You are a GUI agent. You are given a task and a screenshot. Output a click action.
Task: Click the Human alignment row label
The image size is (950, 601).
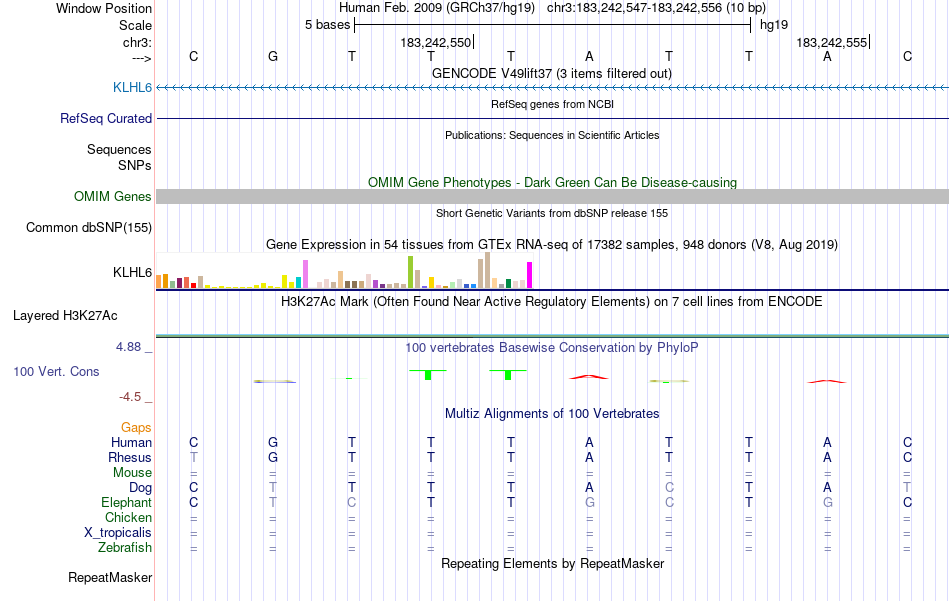click(131, 442)
